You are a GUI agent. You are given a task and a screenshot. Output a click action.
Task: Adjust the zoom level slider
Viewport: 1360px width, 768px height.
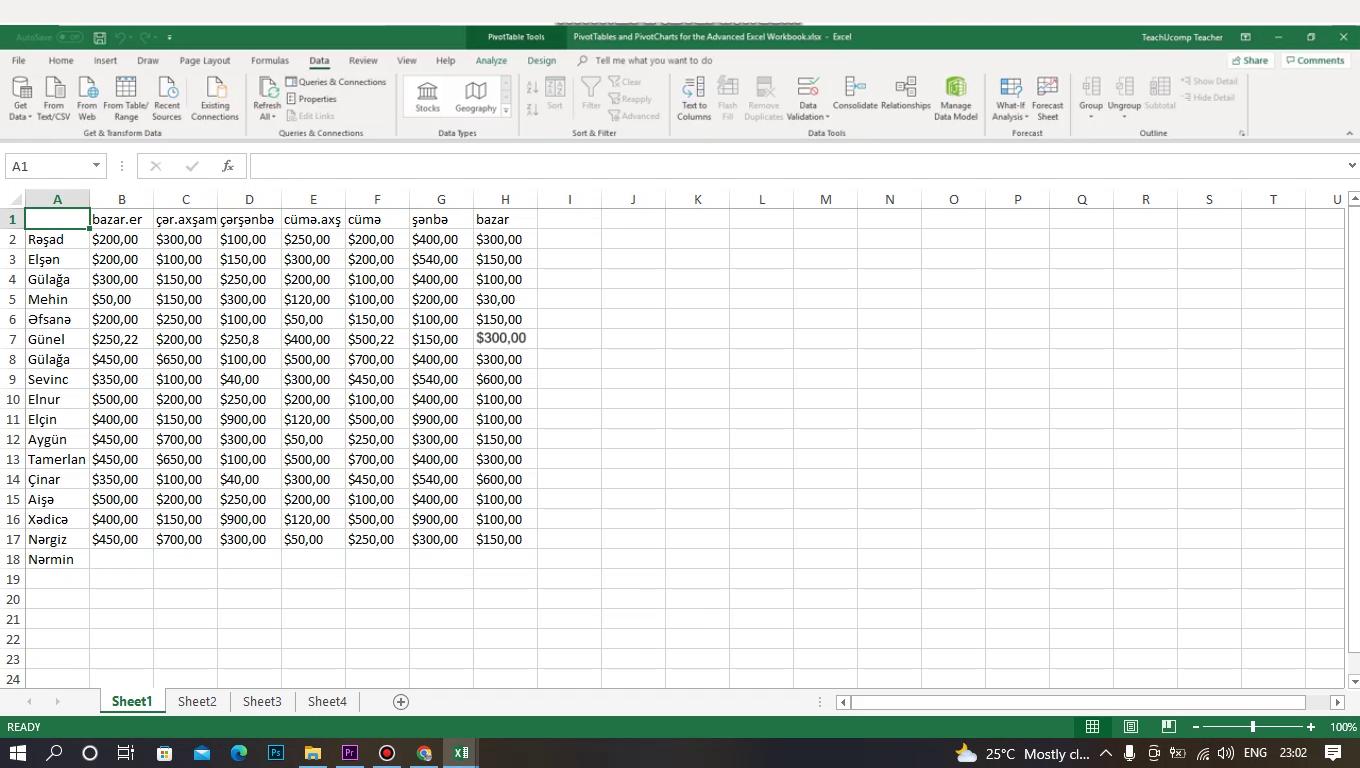click(x=1252, y=727)
